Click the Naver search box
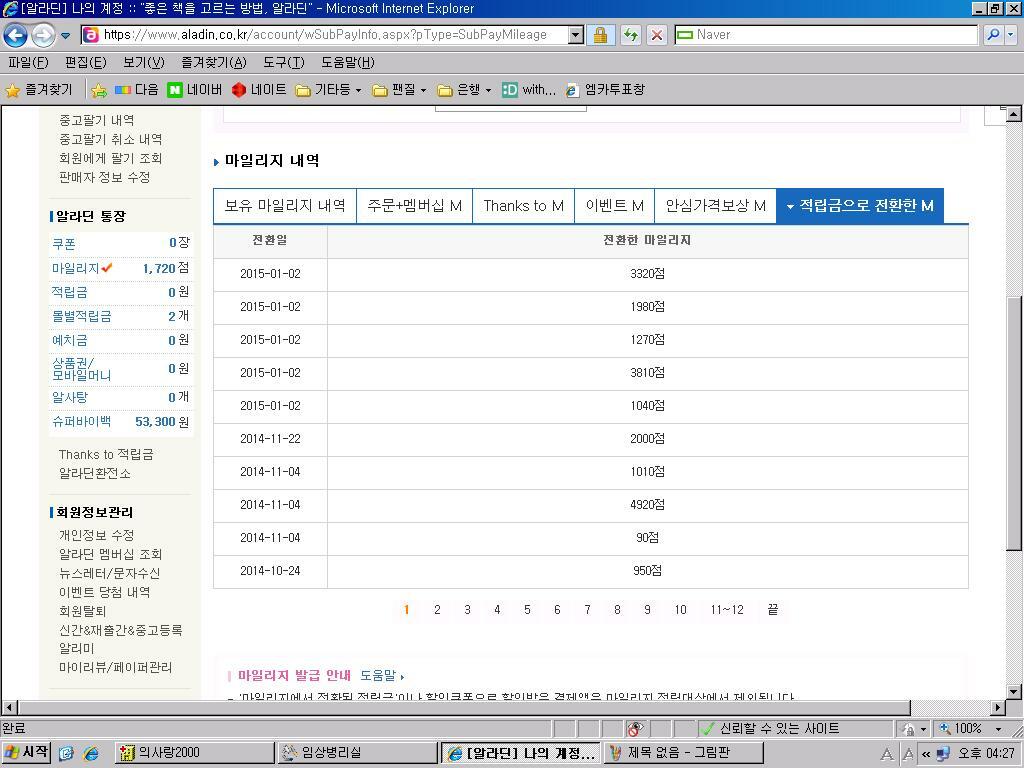 [x=826, y=35]
